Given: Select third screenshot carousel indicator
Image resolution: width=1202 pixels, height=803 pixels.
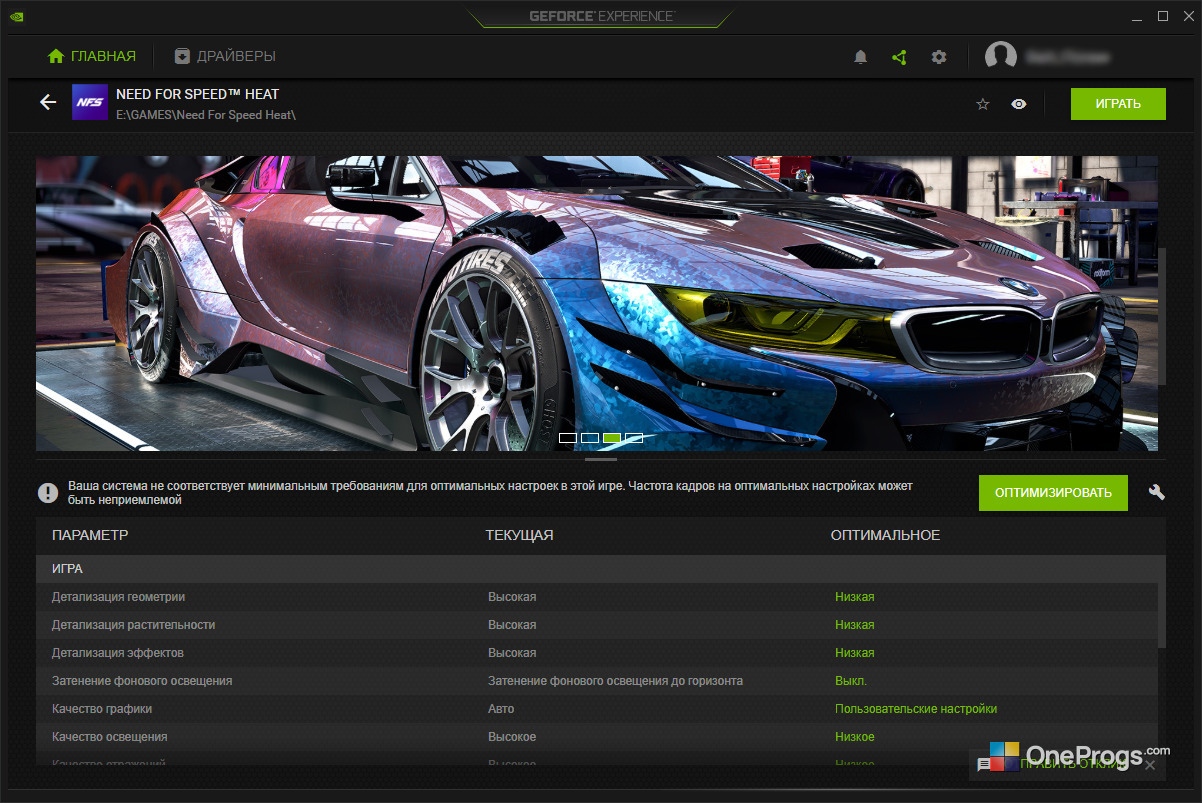Looking at the screenshot, I should (x=612, y=438).
